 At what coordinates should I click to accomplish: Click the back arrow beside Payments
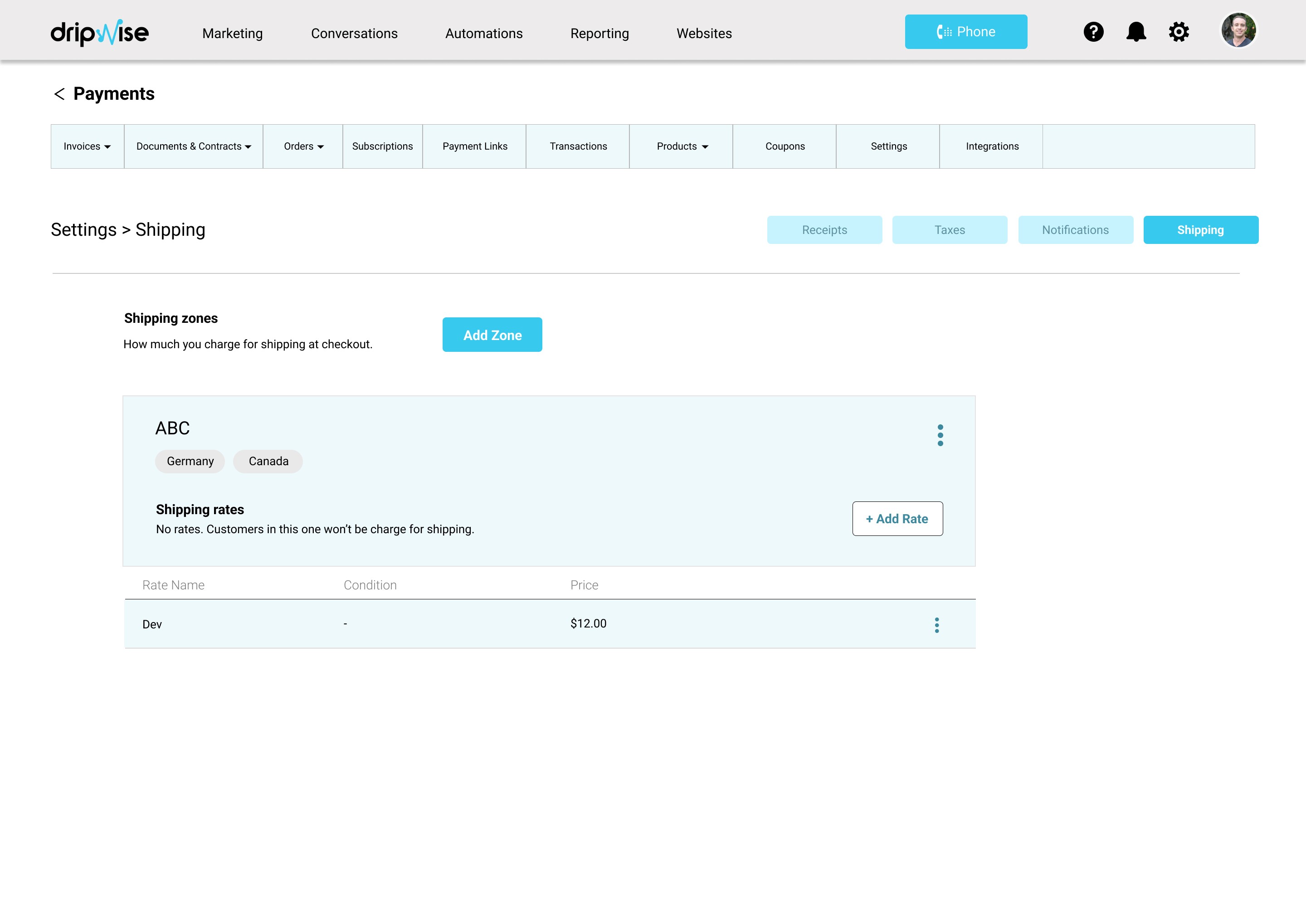(59, 94)
